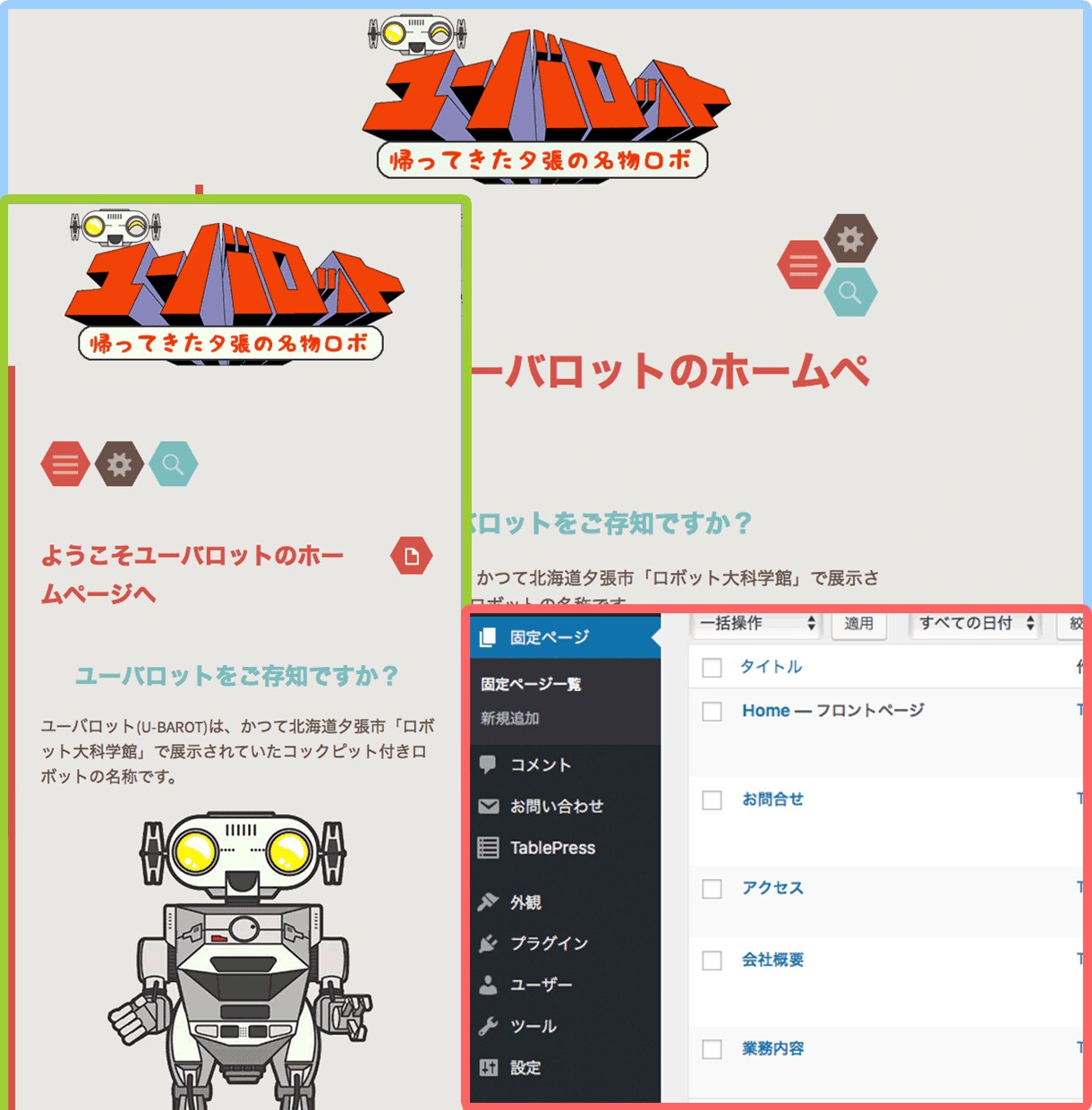Open お問い合わせ in the admin menu
The image size is (1092, 1110).
[x=566, y=807]
